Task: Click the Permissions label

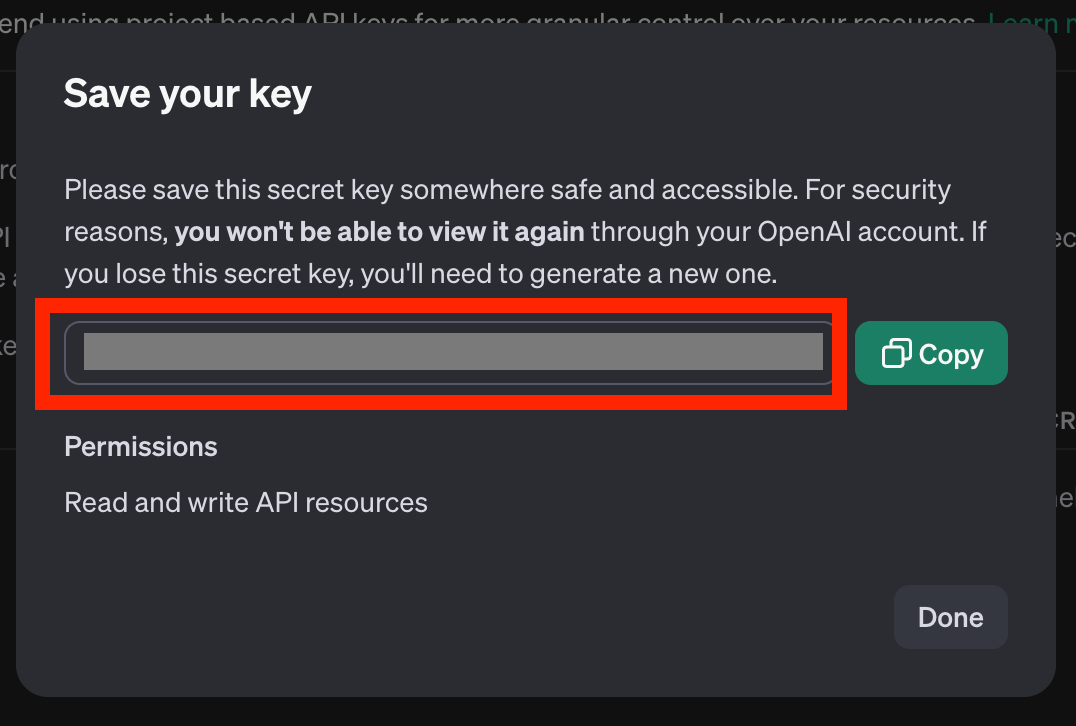Action: click(141, 447)
